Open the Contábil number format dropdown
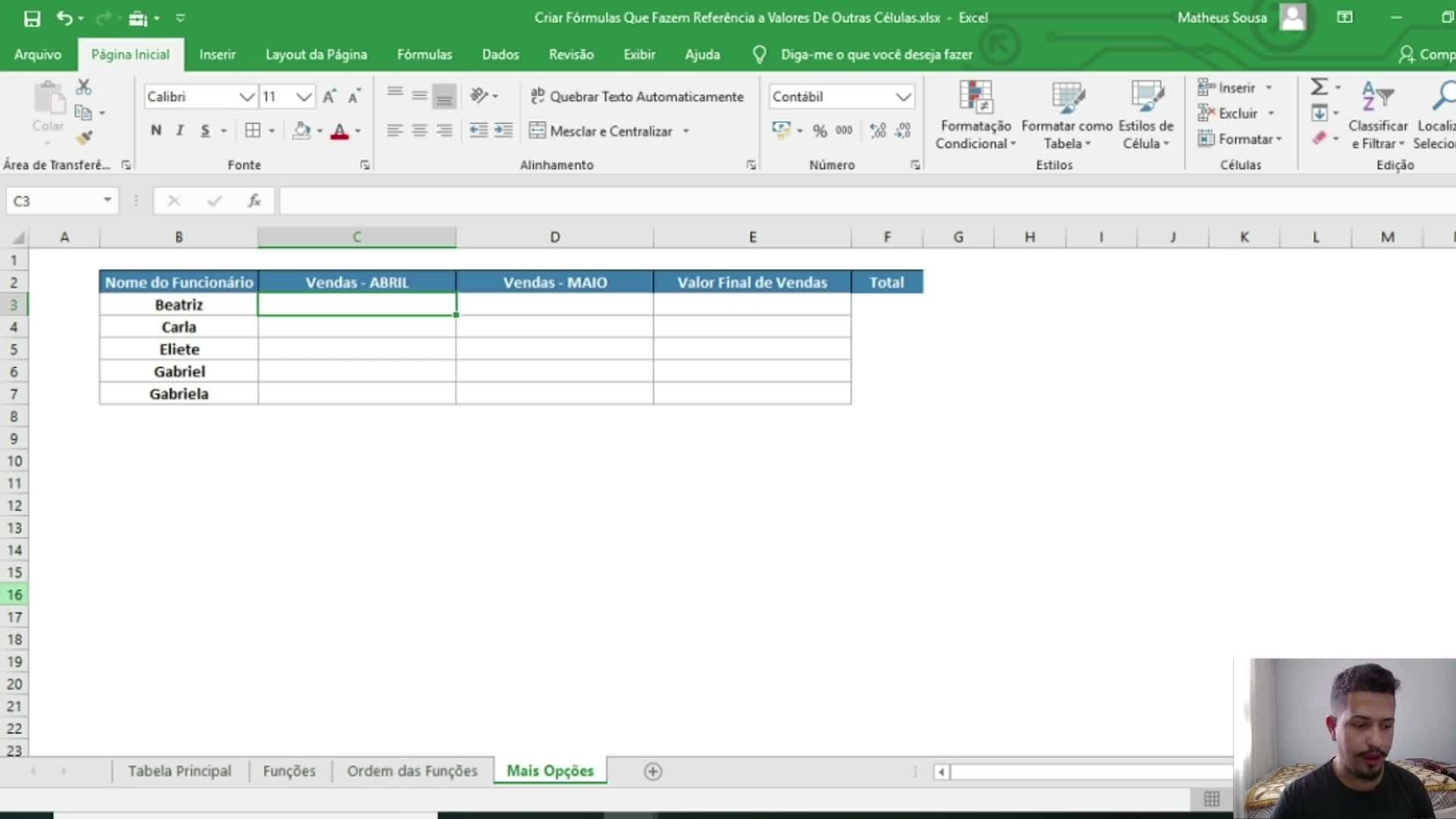Viewport: 1456px width, 819px height. [x=902, y=96]
